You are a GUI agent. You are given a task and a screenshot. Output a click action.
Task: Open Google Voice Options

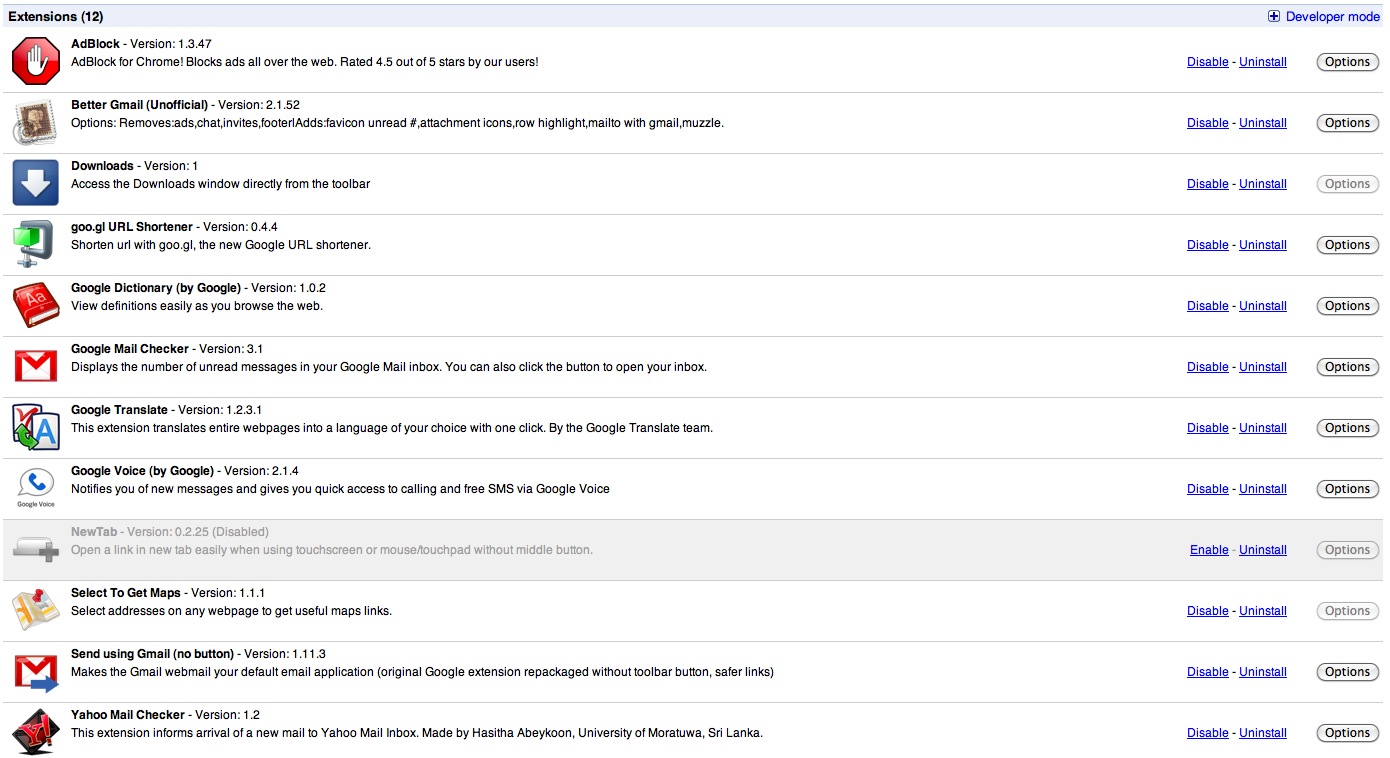1347,489
